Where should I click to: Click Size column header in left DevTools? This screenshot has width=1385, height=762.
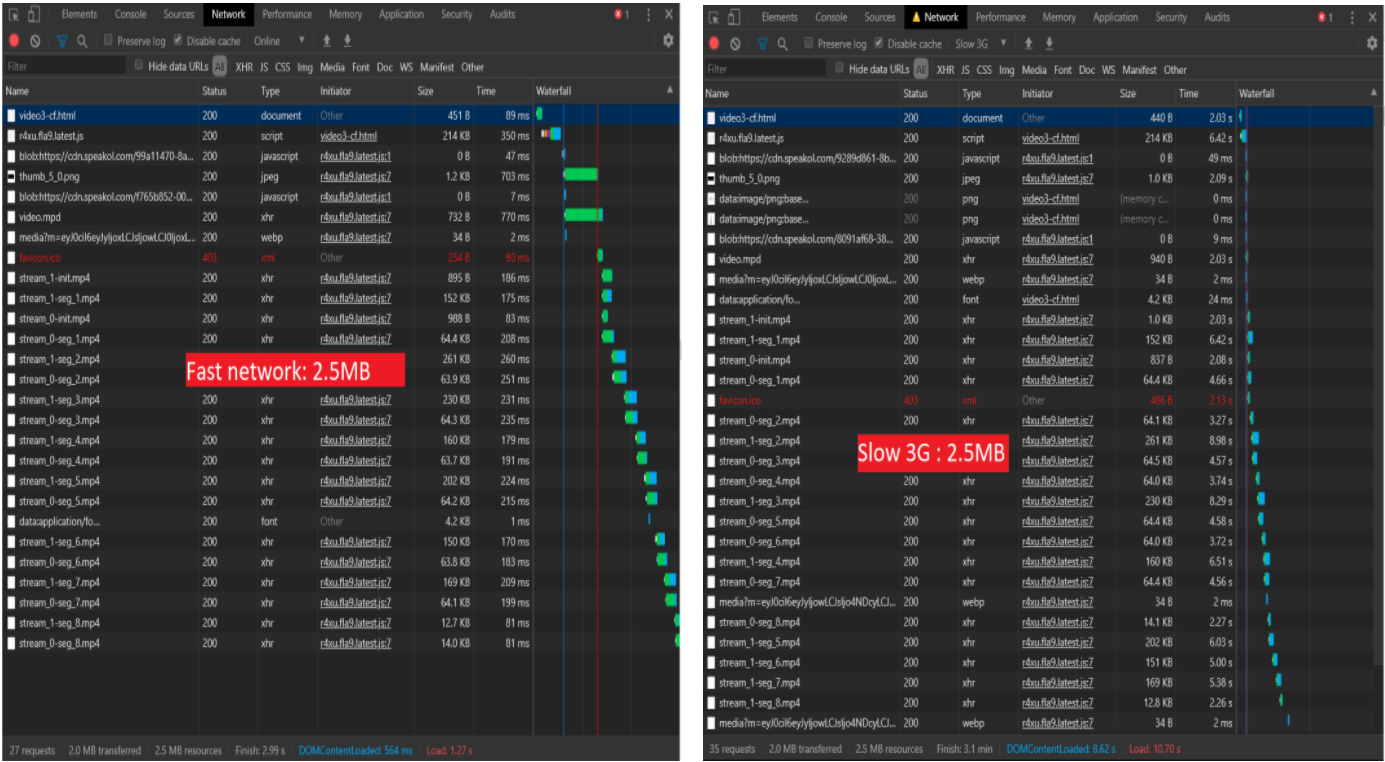pyautogui.click(x=444, y=91)
